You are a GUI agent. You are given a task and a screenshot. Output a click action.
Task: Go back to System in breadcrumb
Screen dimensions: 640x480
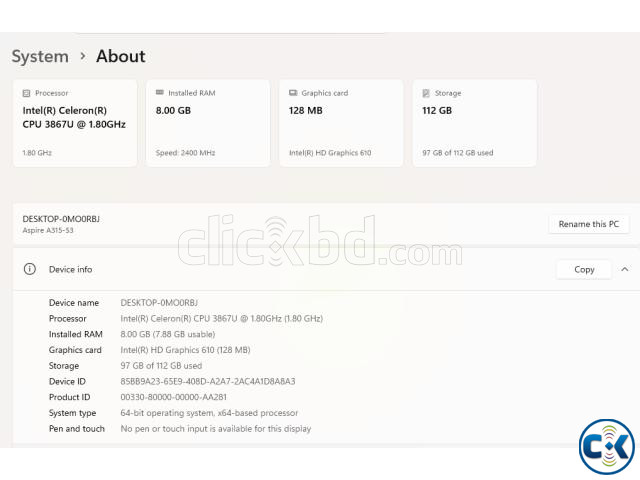tap(40, 56)
